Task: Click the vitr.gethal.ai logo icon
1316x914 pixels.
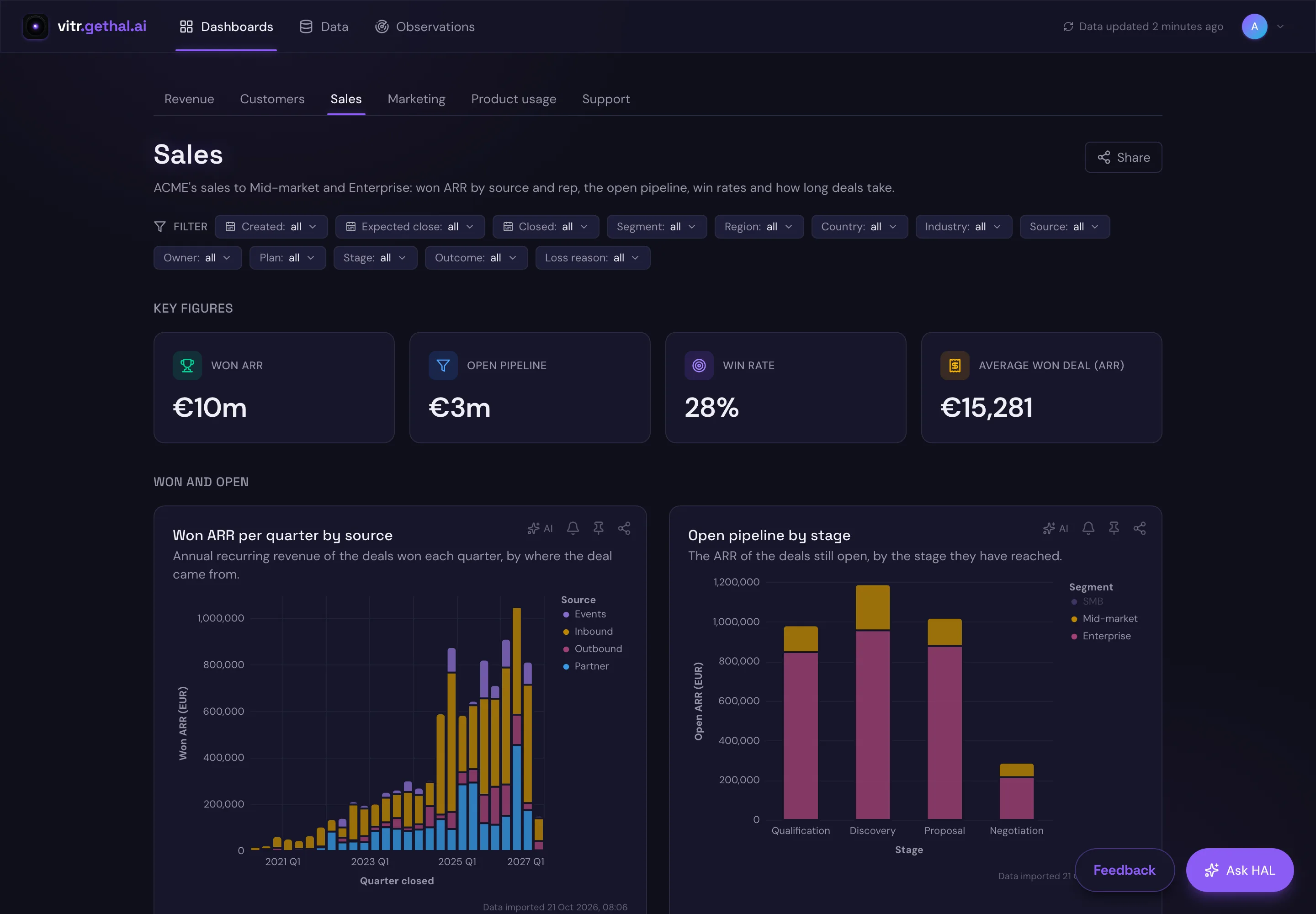Action: 36,27
